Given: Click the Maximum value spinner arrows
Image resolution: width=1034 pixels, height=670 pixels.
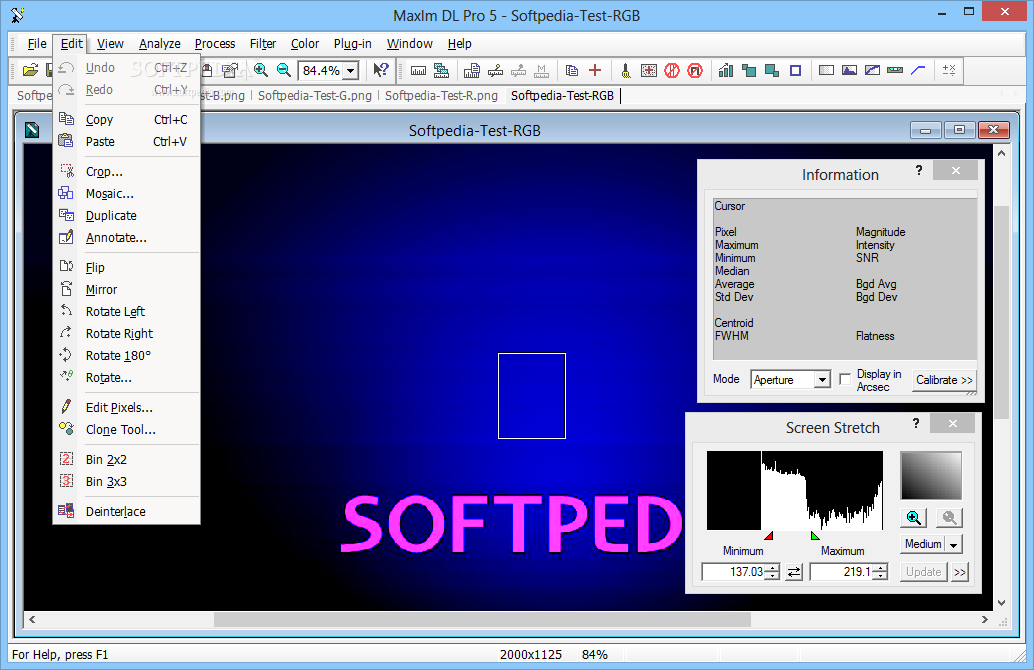Looking at the screenshot, I should click(880, 572).
